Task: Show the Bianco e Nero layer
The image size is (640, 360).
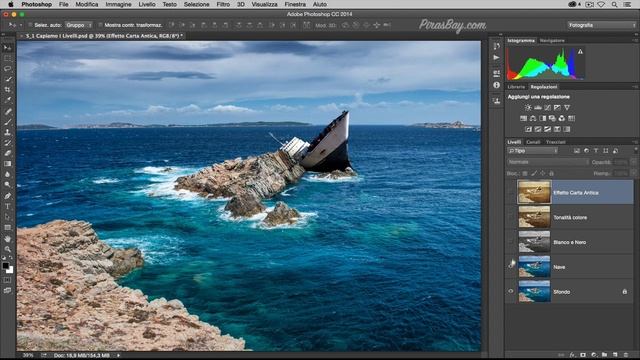Action: [x=511, y=242]
